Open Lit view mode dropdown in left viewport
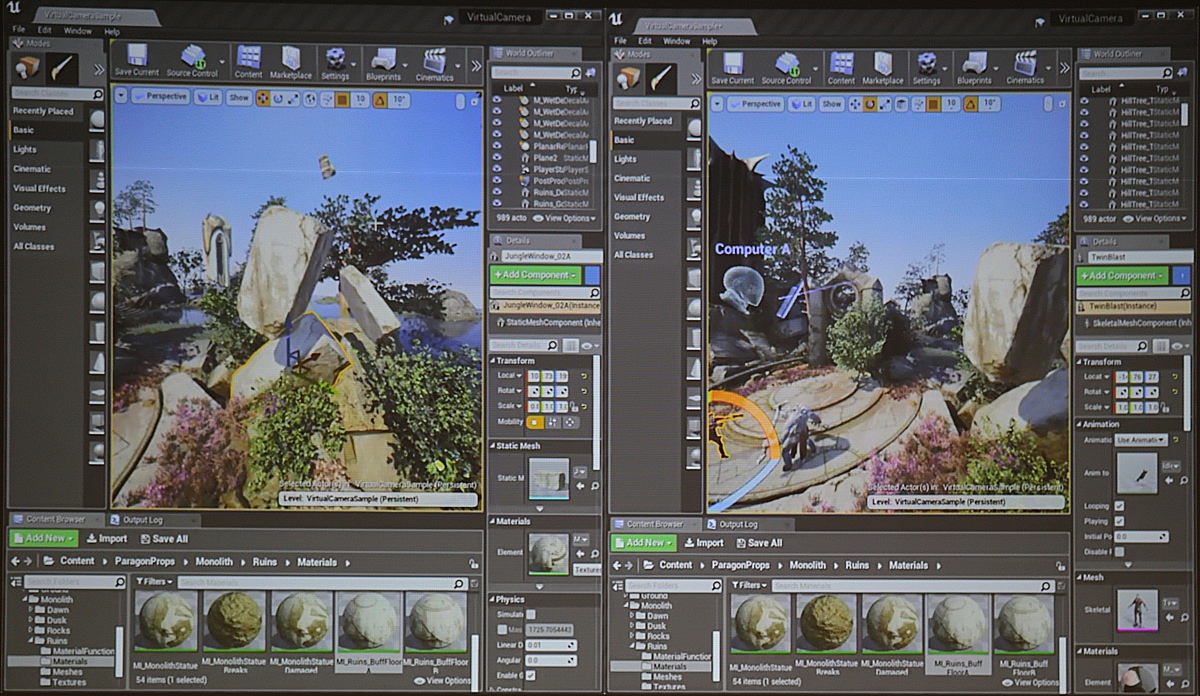This screenshot has width=1200, height=696. click(x=208, y=98)
